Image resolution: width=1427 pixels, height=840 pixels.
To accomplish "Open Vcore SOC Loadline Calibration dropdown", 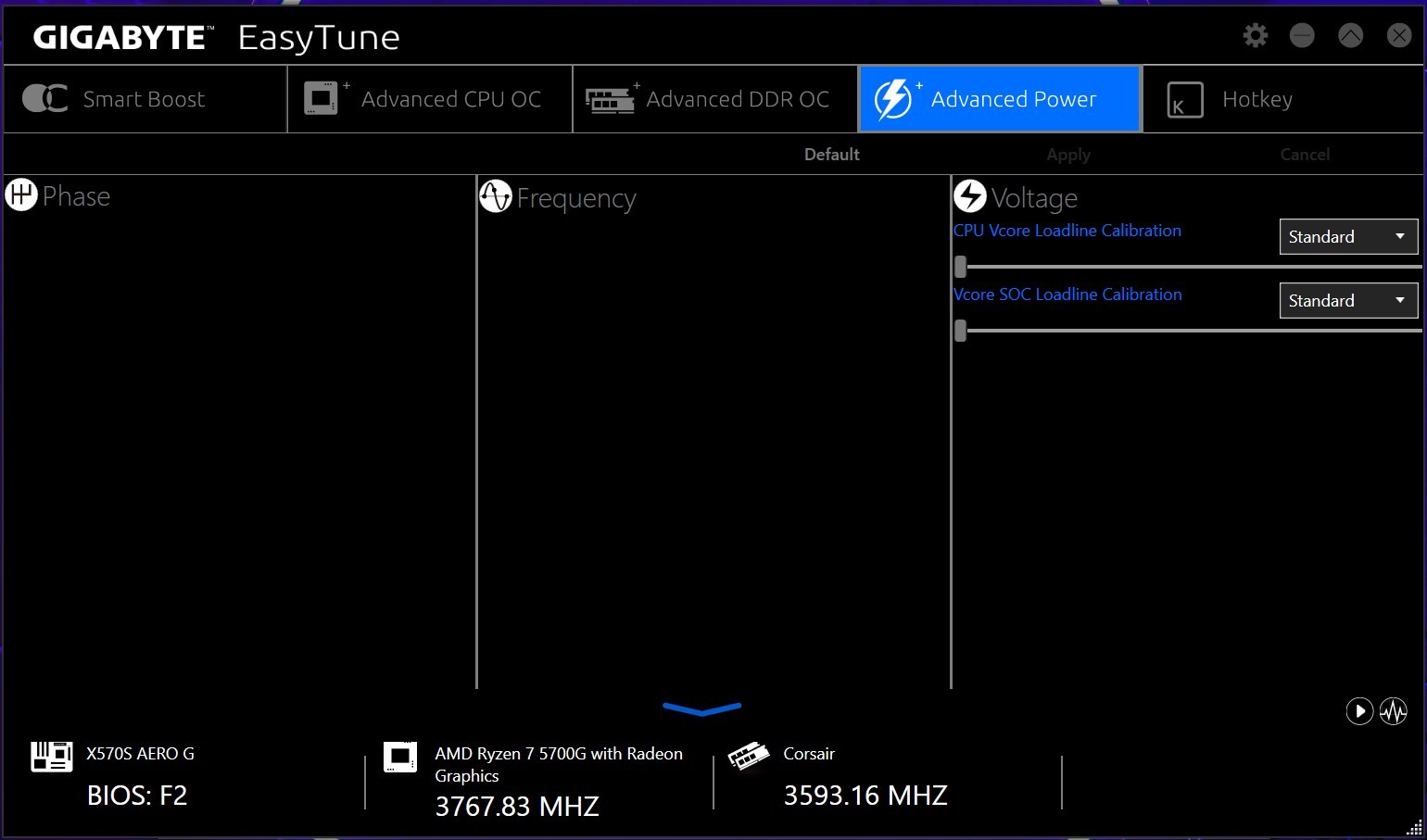I will pyautogui.click(x=1348, y=301).
